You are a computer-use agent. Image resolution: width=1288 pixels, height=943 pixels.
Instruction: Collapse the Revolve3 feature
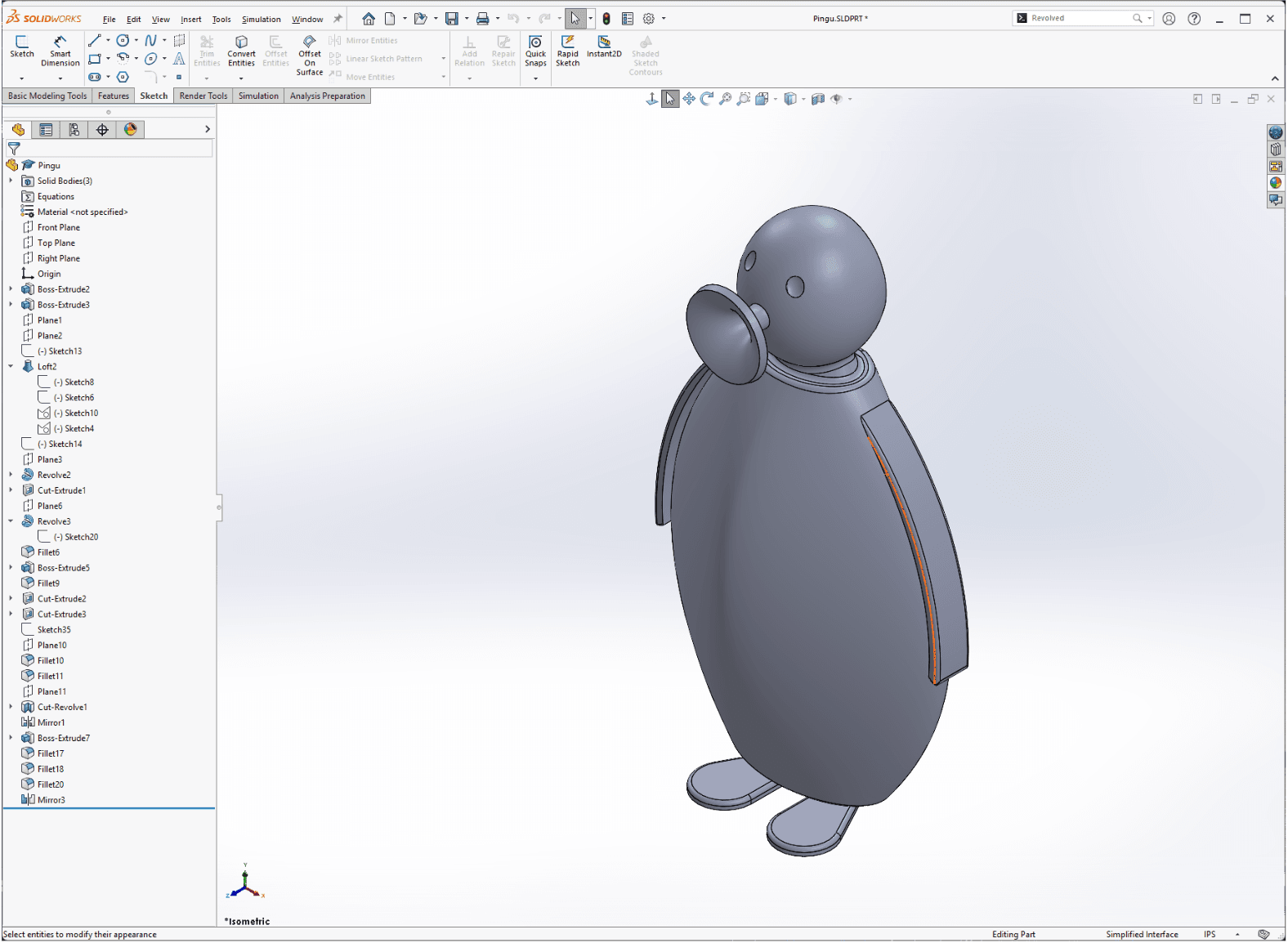click(x=11, y=521)
